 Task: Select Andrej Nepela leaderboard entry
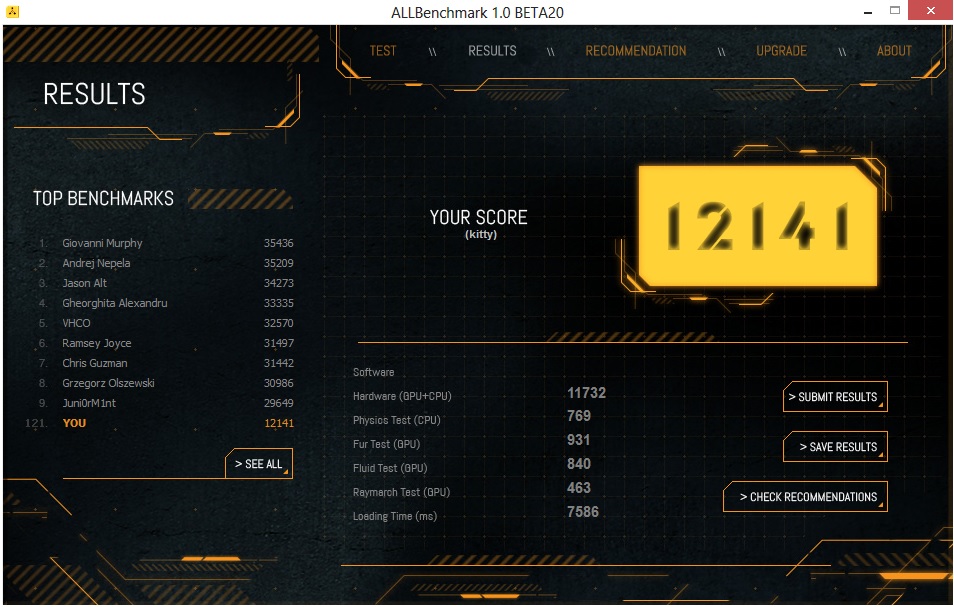click(x=96, y=263)
